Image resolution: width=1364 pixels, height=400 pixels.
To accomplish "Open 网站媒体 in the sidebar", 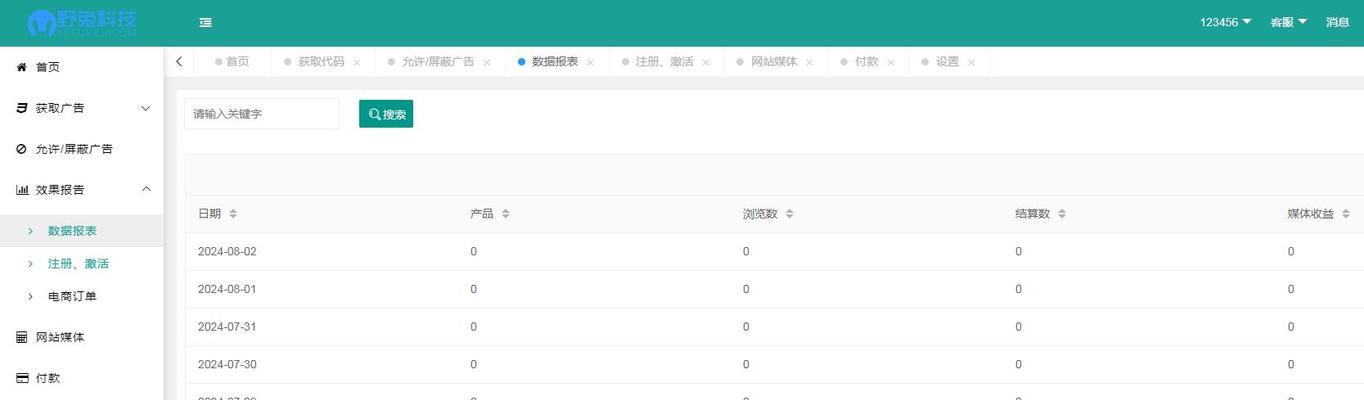I will point(81,338).
